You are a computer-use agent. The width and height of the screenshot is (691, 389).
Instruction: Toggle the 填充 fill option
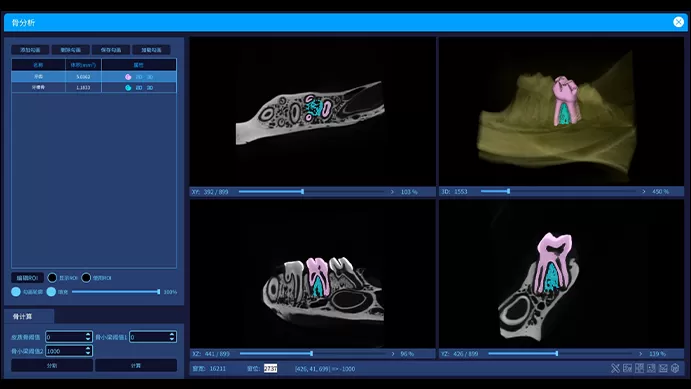(51, 292)
